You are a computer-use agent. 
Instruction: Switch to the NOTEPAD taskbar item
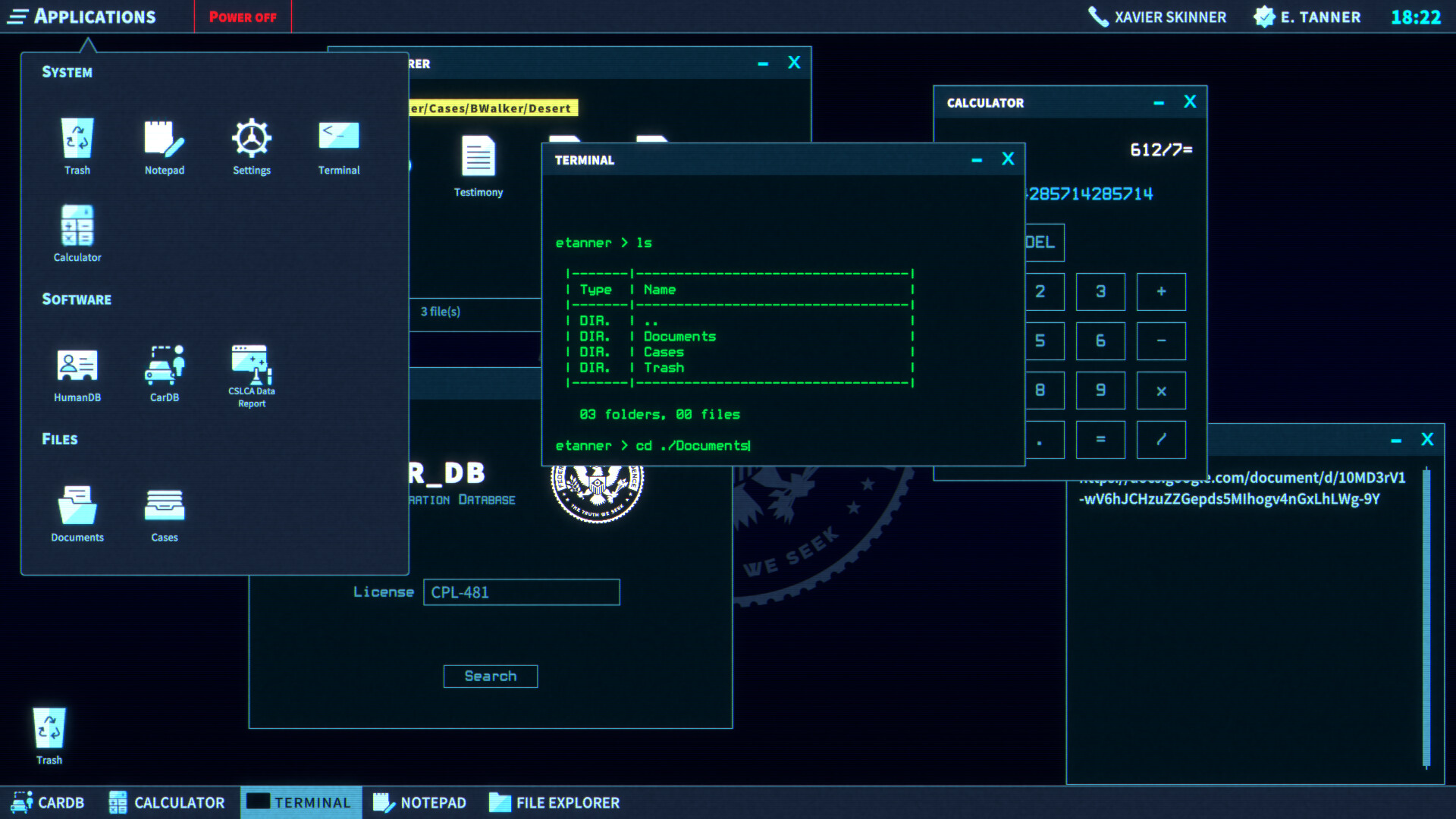420,802
